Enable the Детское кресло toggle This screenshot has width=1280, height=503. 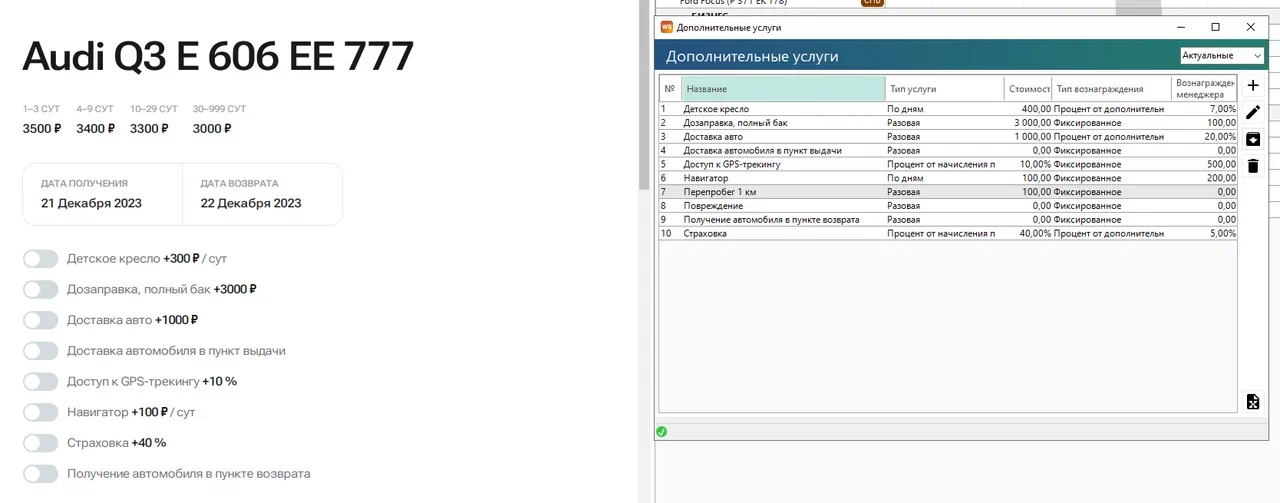point(41,259)
